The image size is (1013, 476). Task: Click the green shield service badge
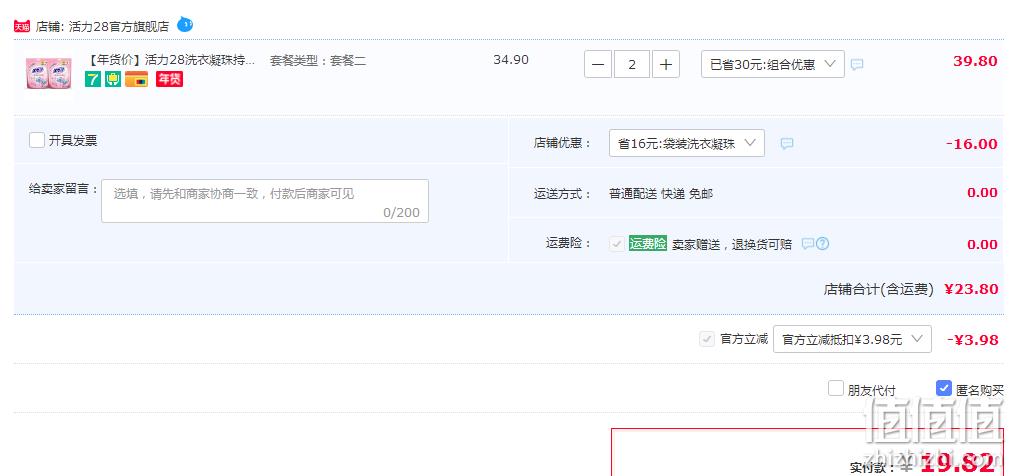pos(113,79)
